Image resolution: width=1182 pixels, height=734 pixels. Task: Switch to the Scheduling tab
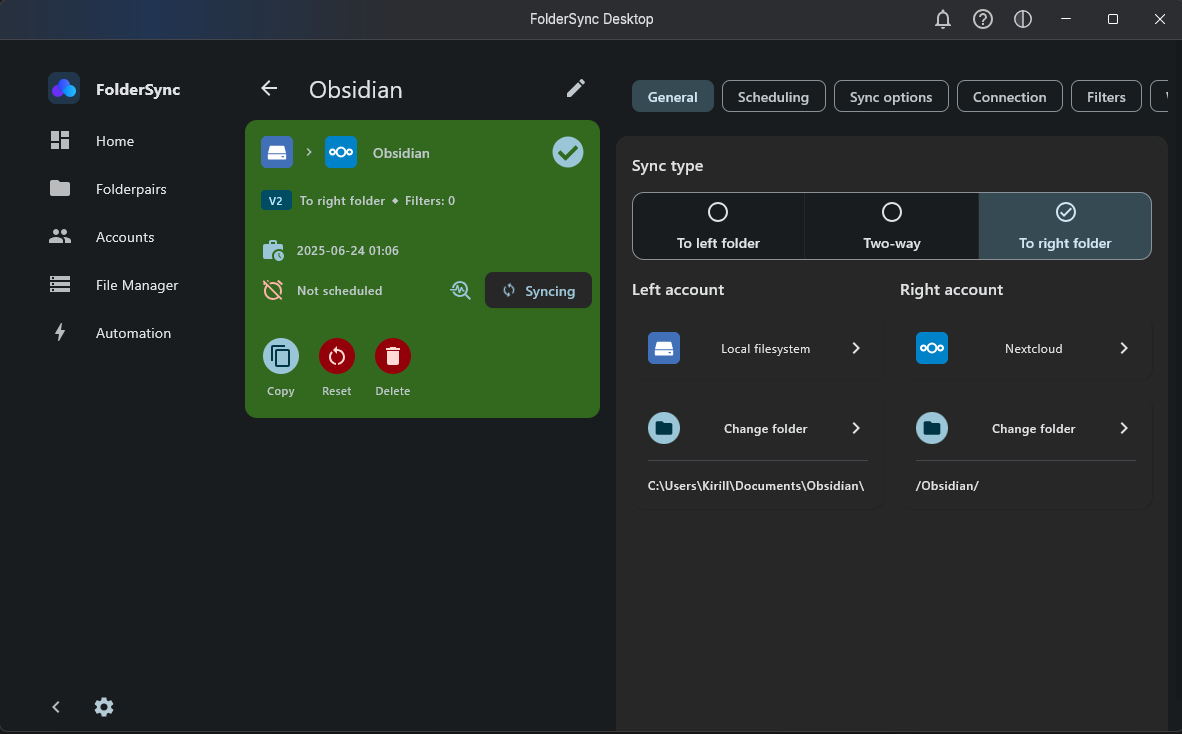click(773, 96)
